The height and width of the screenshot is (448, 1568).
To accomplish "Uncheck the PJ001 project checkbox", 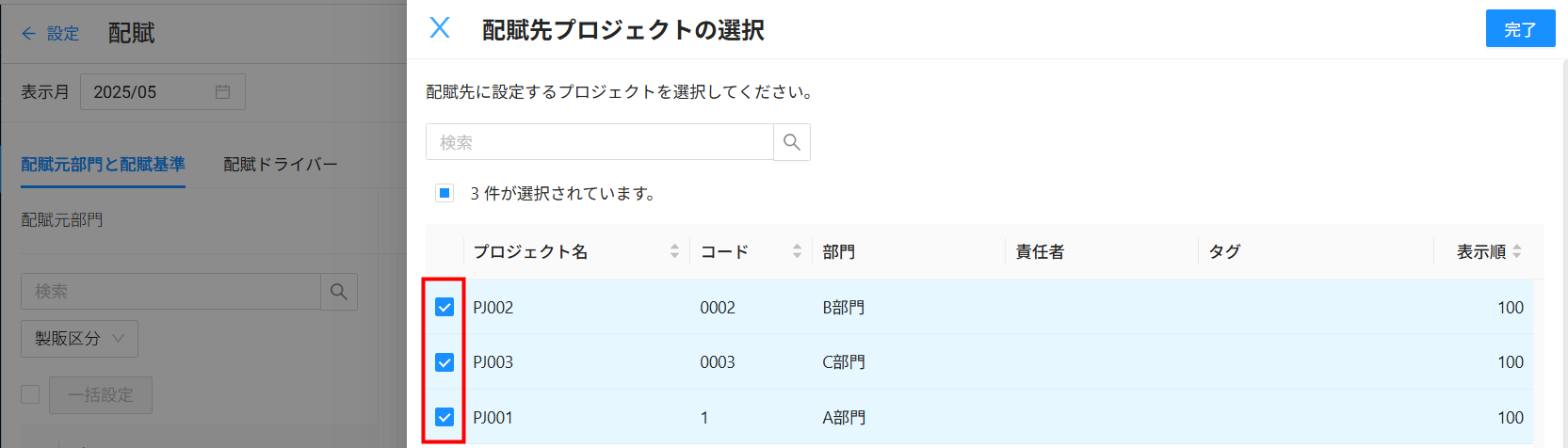I will coord(445,417).
